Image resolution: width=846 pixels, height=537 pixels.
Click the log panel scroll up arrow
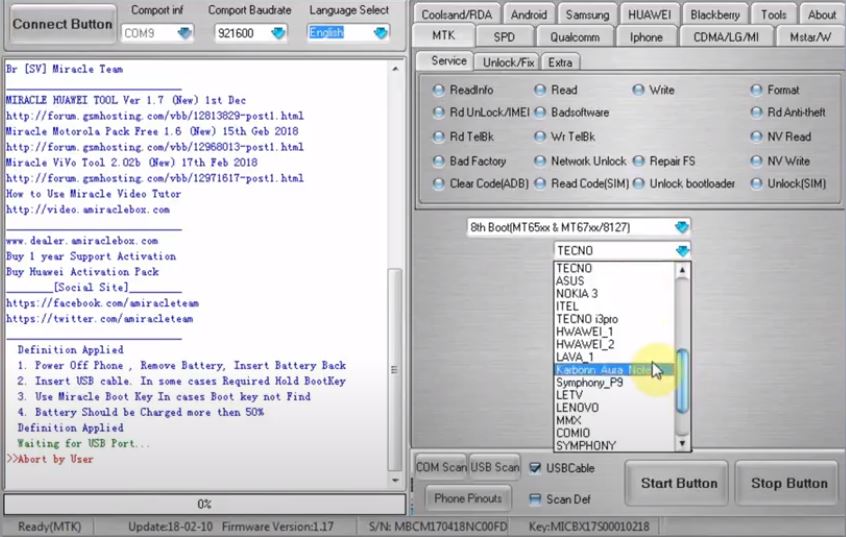tap(395, 70)
